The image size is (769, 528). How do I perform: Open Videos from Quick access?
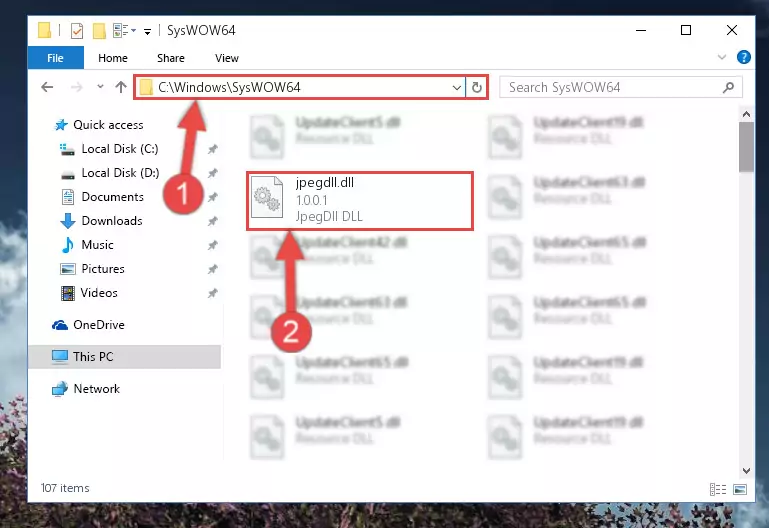[x=99, y=293]
